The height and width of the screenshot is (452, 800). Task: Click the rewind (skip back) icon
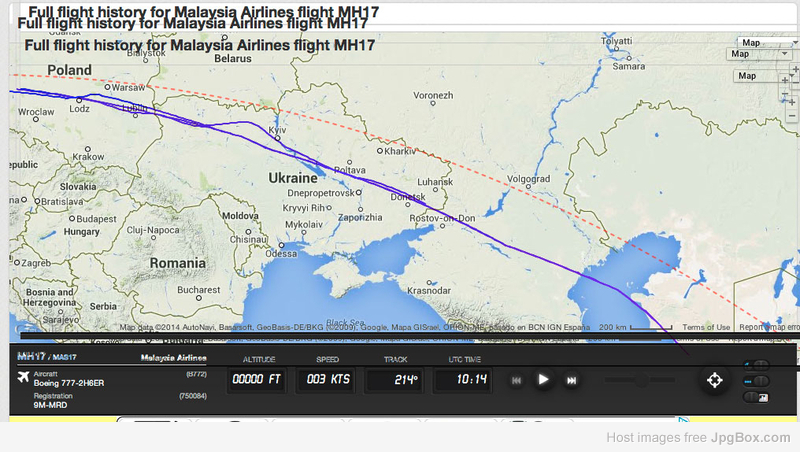point(517,380)
